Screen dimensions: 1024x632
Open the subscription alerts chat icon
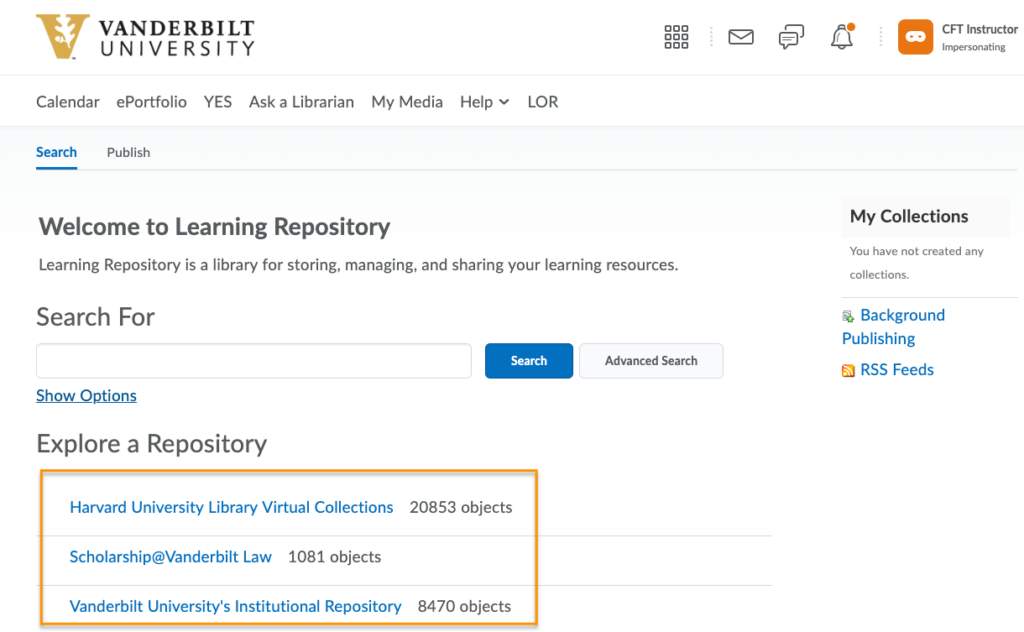[x=791, y=38]
